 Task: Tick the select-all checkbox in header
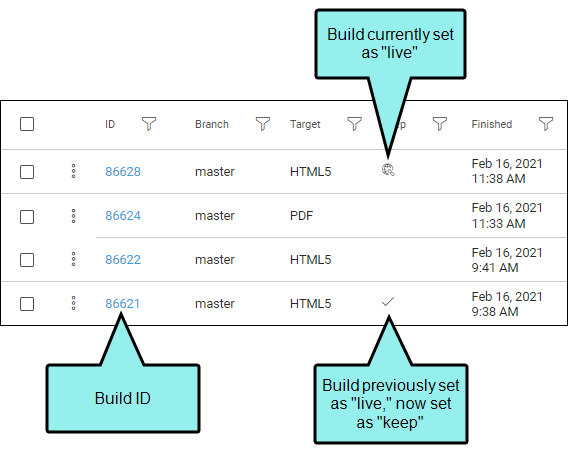[27, 124]
